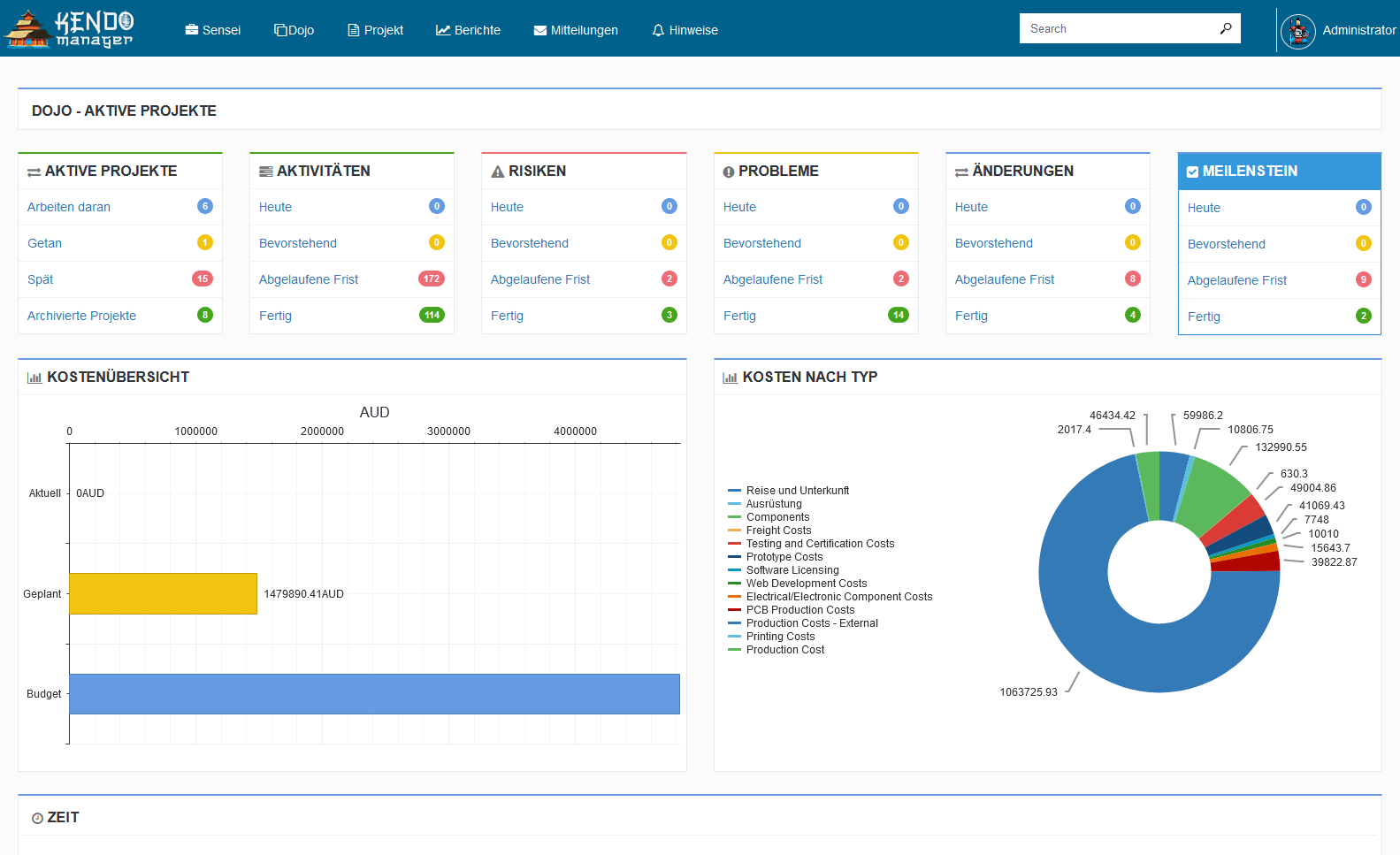Screen dimensions: 1400x855
Task: Open Arbeiten daran projects link
Action: 69,207
